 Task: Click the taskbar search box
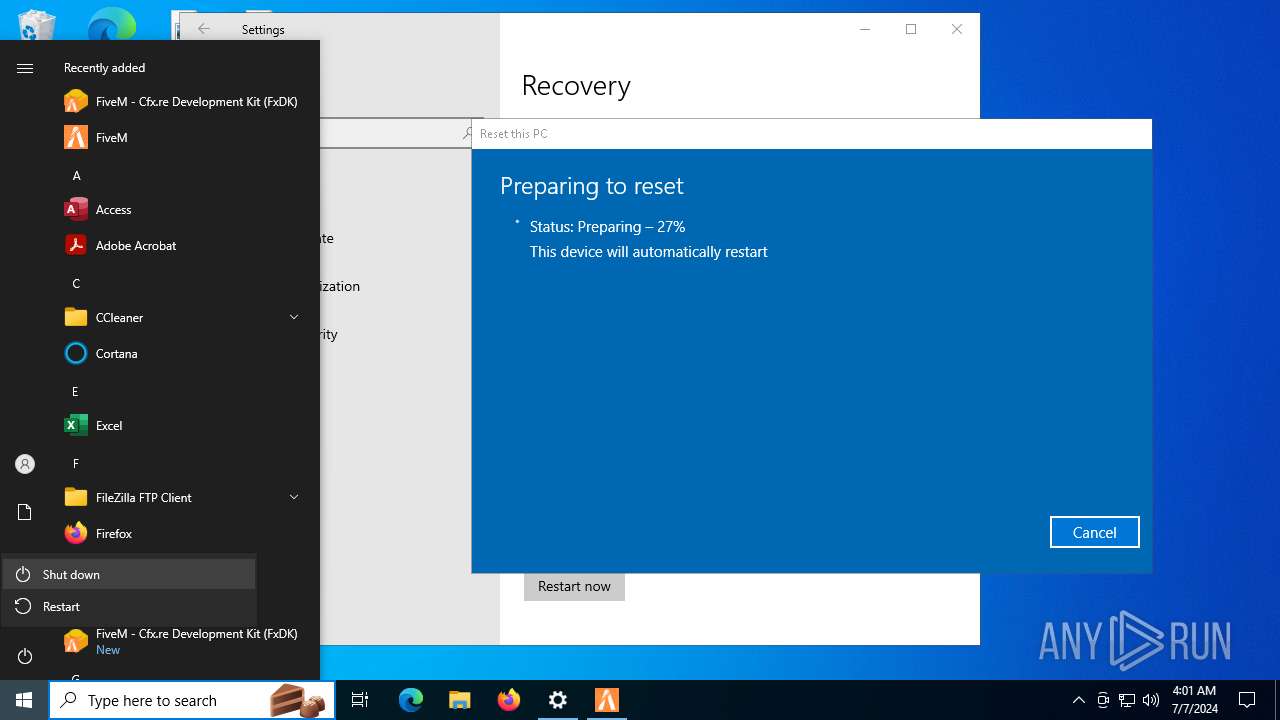(191, 700)
